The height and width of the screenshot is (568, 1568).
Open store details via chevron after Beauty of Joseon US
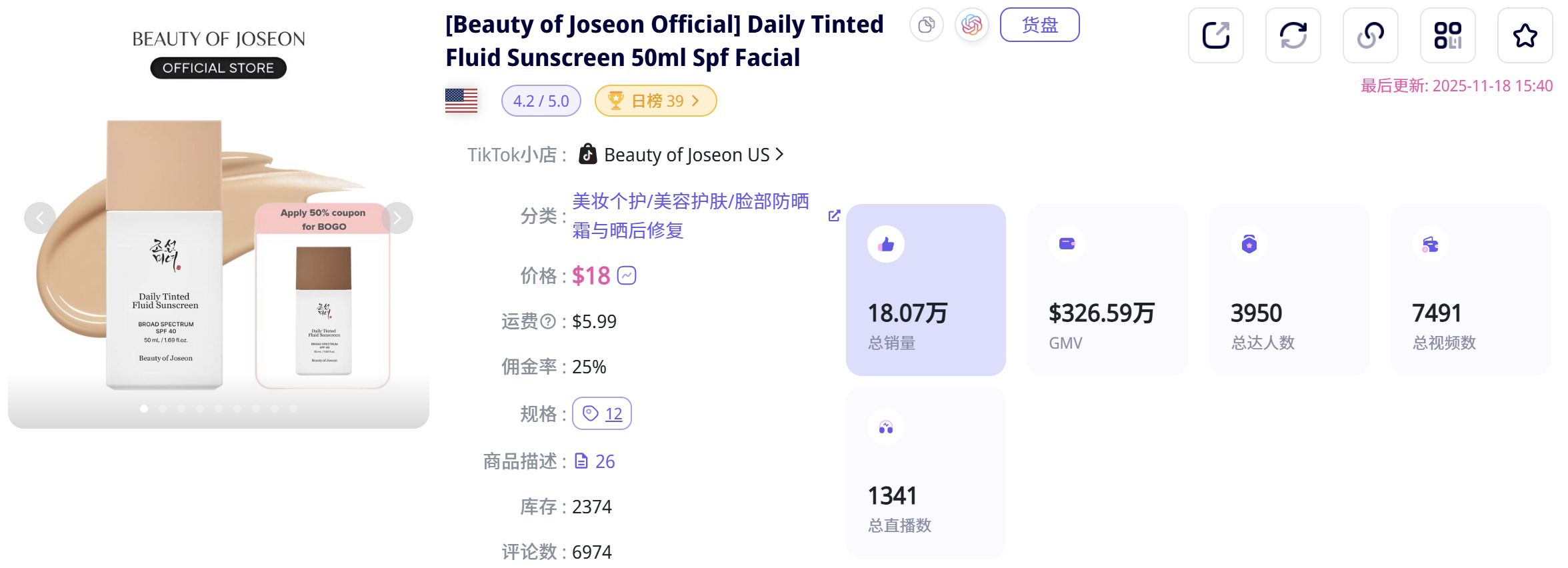click(x=781, y=154)
